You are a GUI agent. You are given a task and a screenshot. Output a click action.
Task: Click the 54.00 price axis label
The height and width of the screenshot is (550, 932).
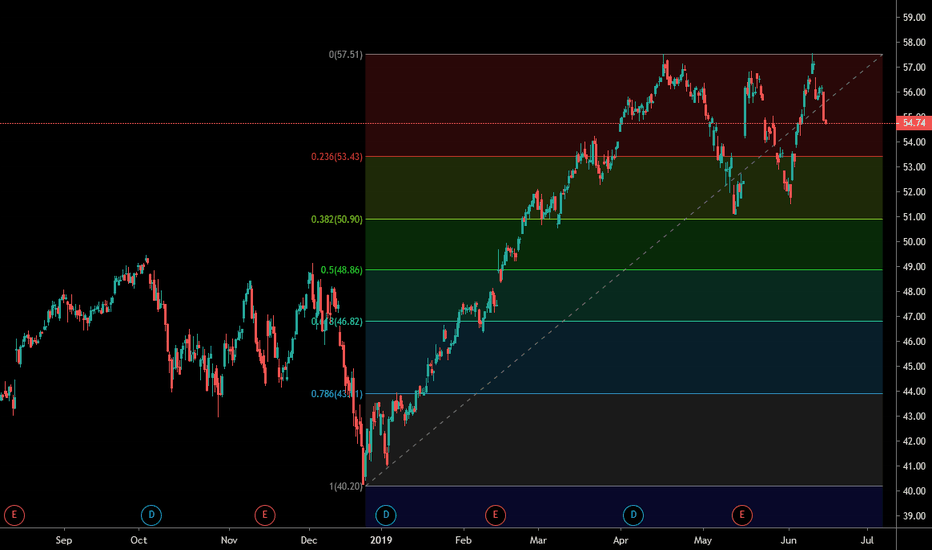(914, 142)
